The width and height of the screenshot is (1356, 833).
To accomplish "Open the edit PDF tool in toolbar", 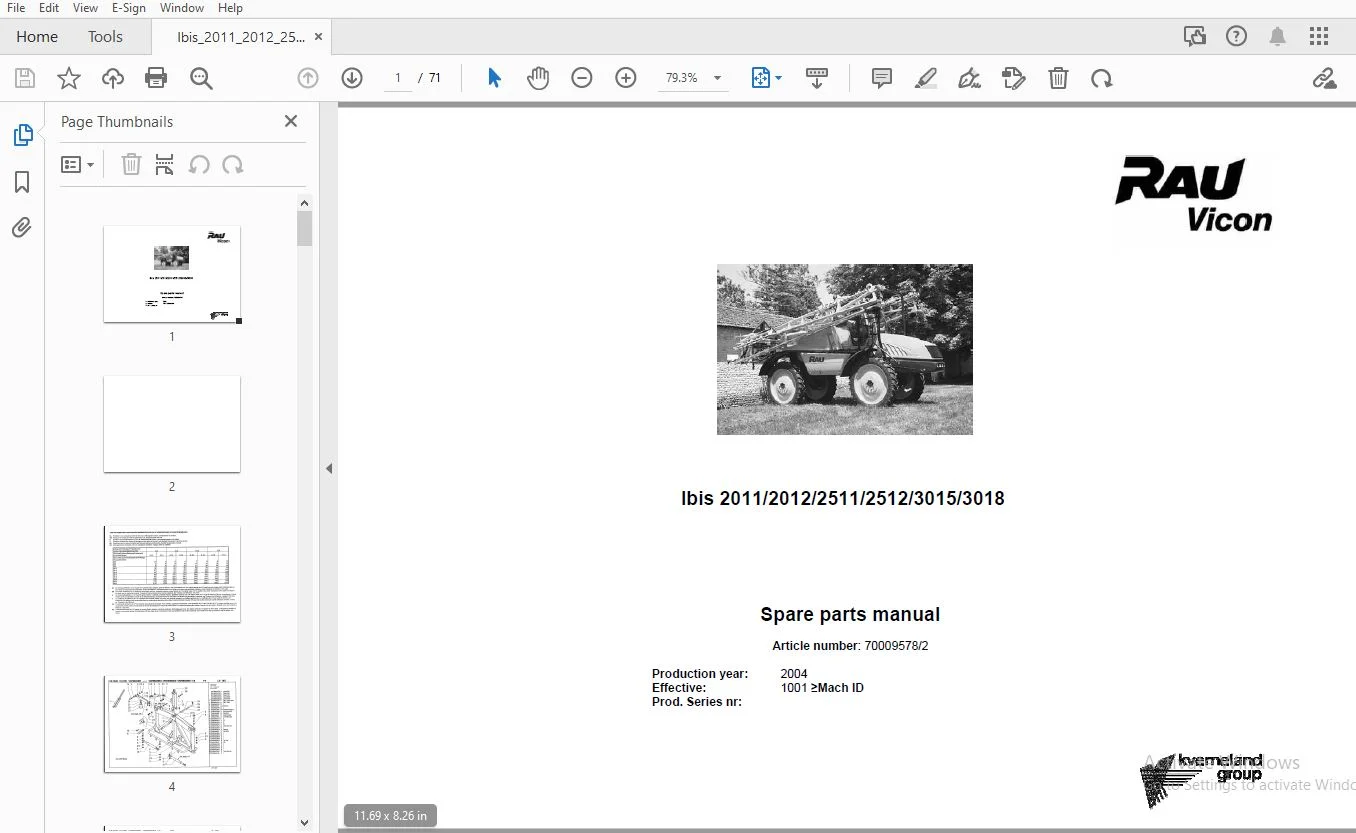I will tap(1014, 78).
